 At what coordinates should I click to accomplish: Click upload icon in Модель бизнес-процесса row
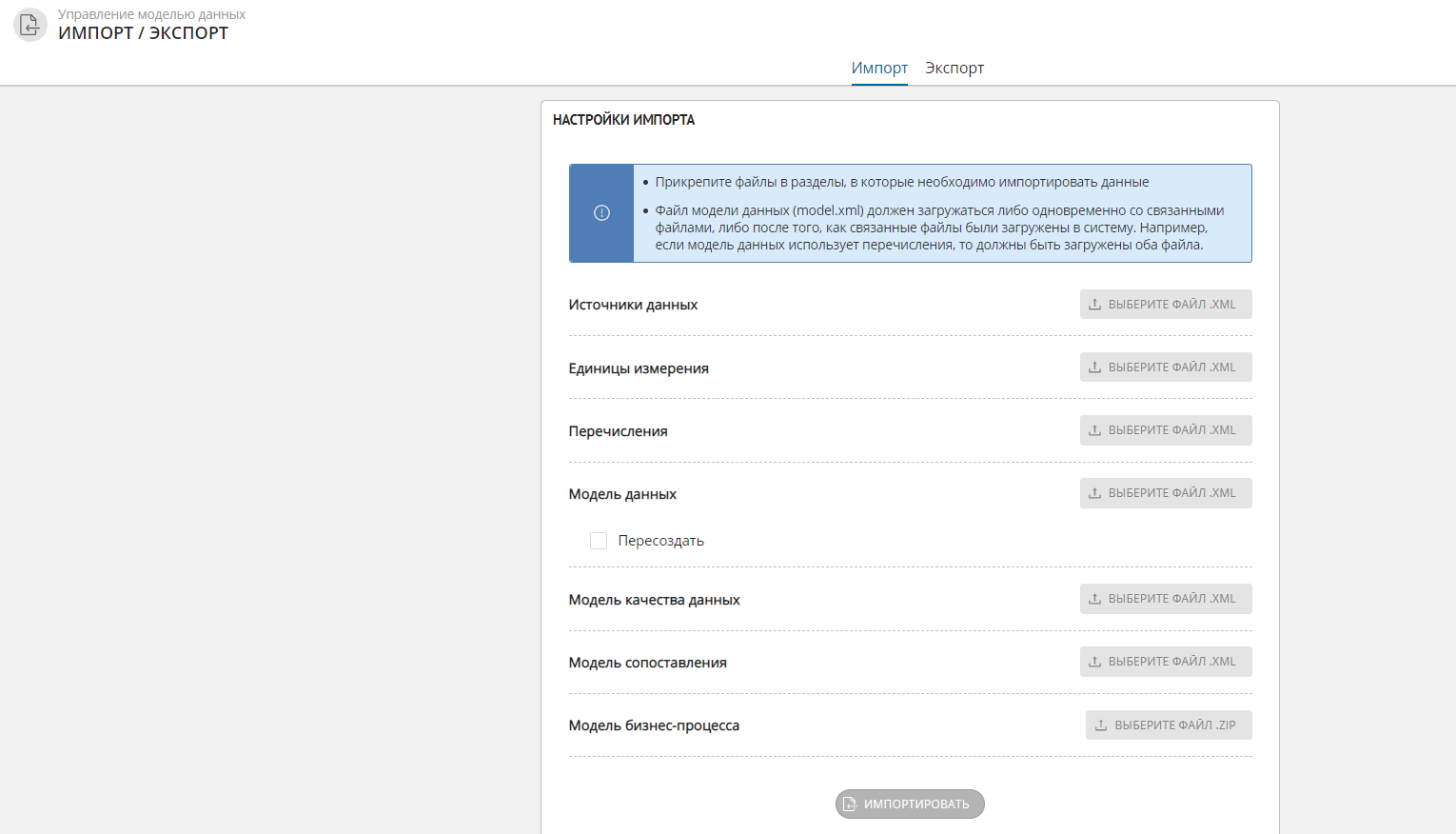tap(1101, 725)
